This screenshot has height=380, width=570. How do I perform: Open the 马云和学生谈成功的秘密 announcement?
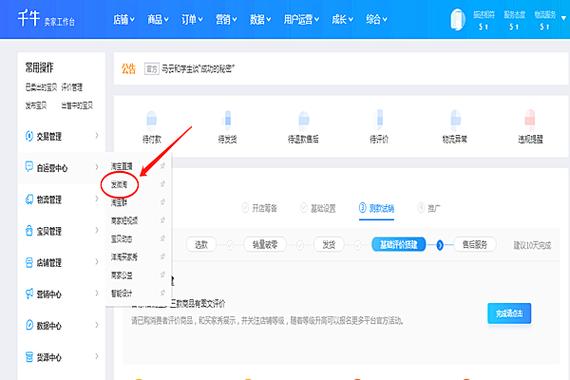(198, 69)
